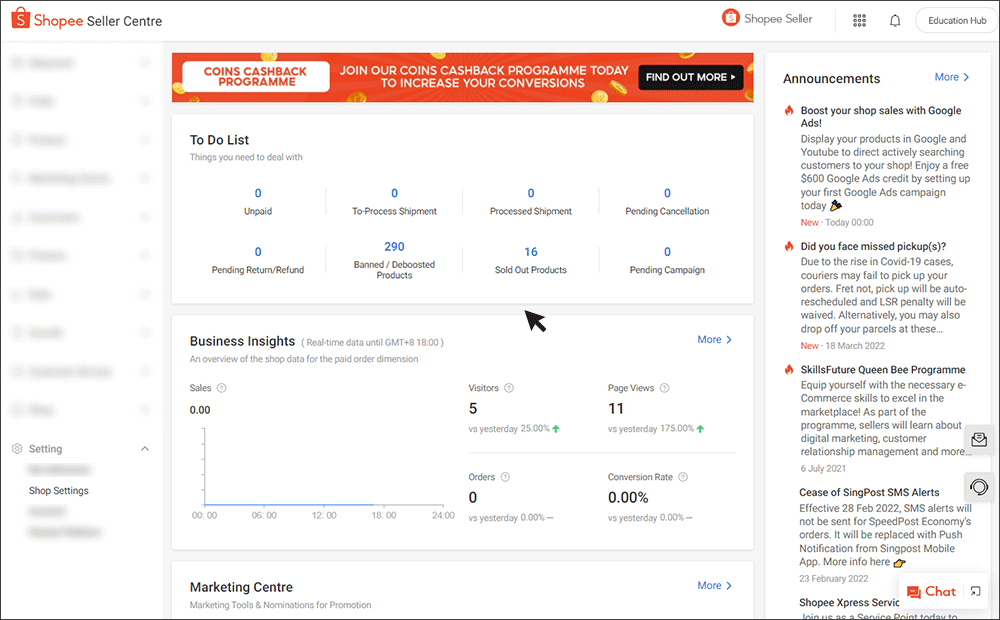The width and height of the screenshot is (1000, 620).
Task: Open More next to Announcements
Action: [x=951, y=77]
